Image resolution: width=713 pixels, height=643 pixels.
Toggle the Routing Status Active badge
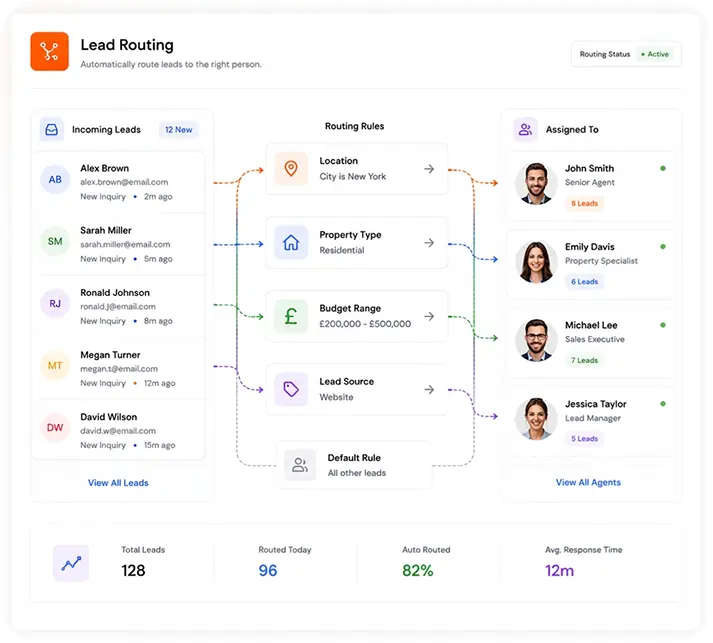click(655, 54)
